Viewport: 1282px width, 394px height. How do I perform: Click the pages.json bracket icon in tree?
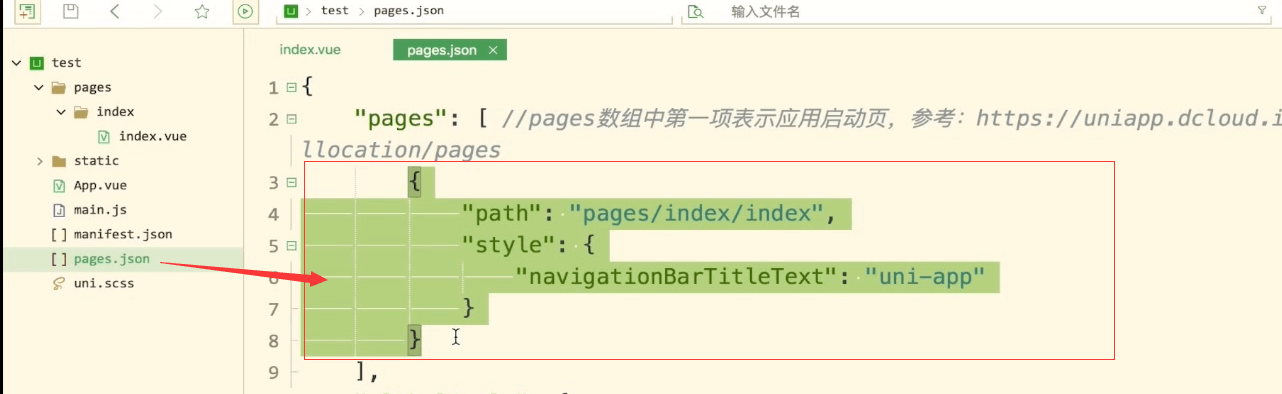point(59,259)
